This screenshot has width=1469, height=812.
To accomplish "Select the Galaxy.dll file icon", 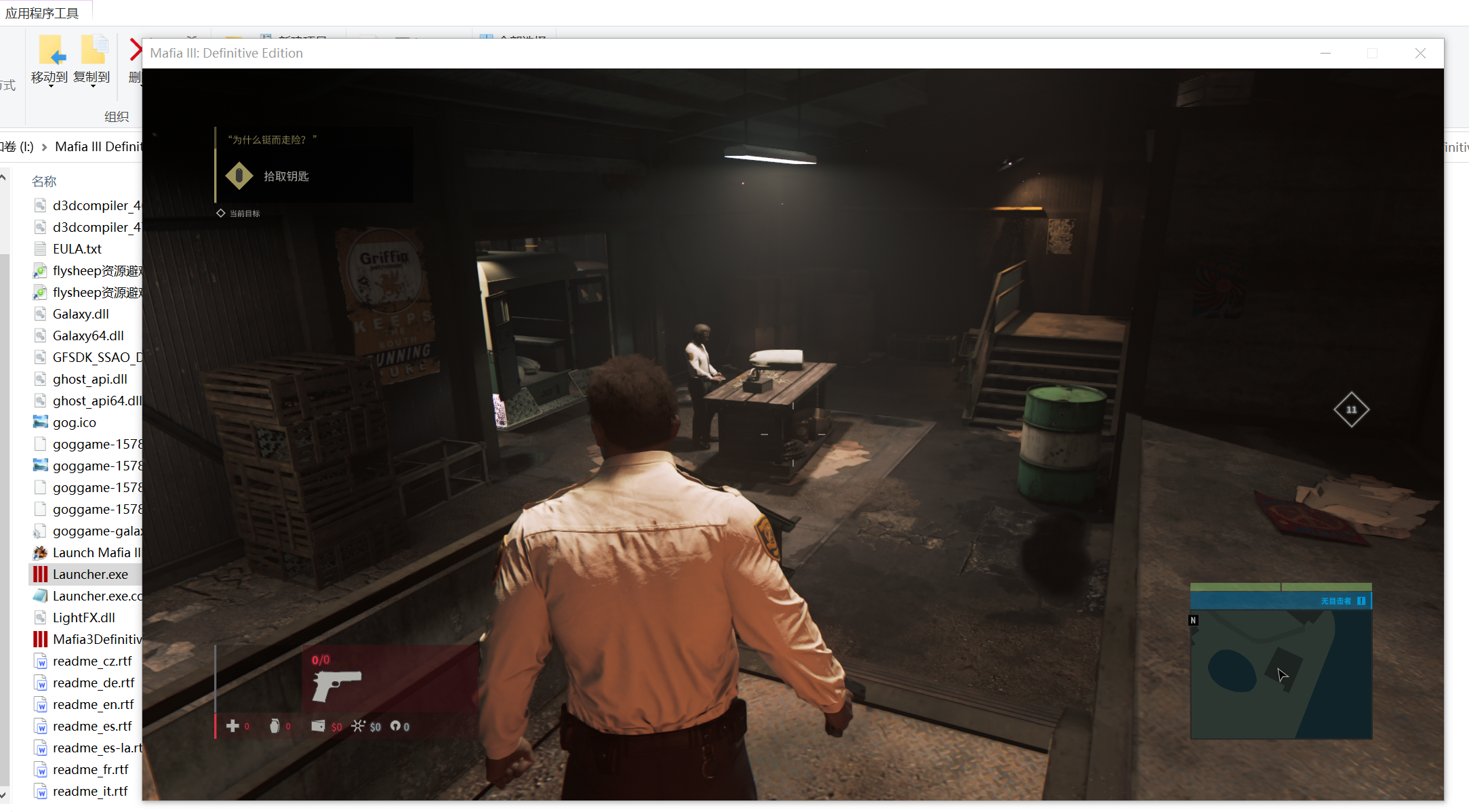I will 41,314.
